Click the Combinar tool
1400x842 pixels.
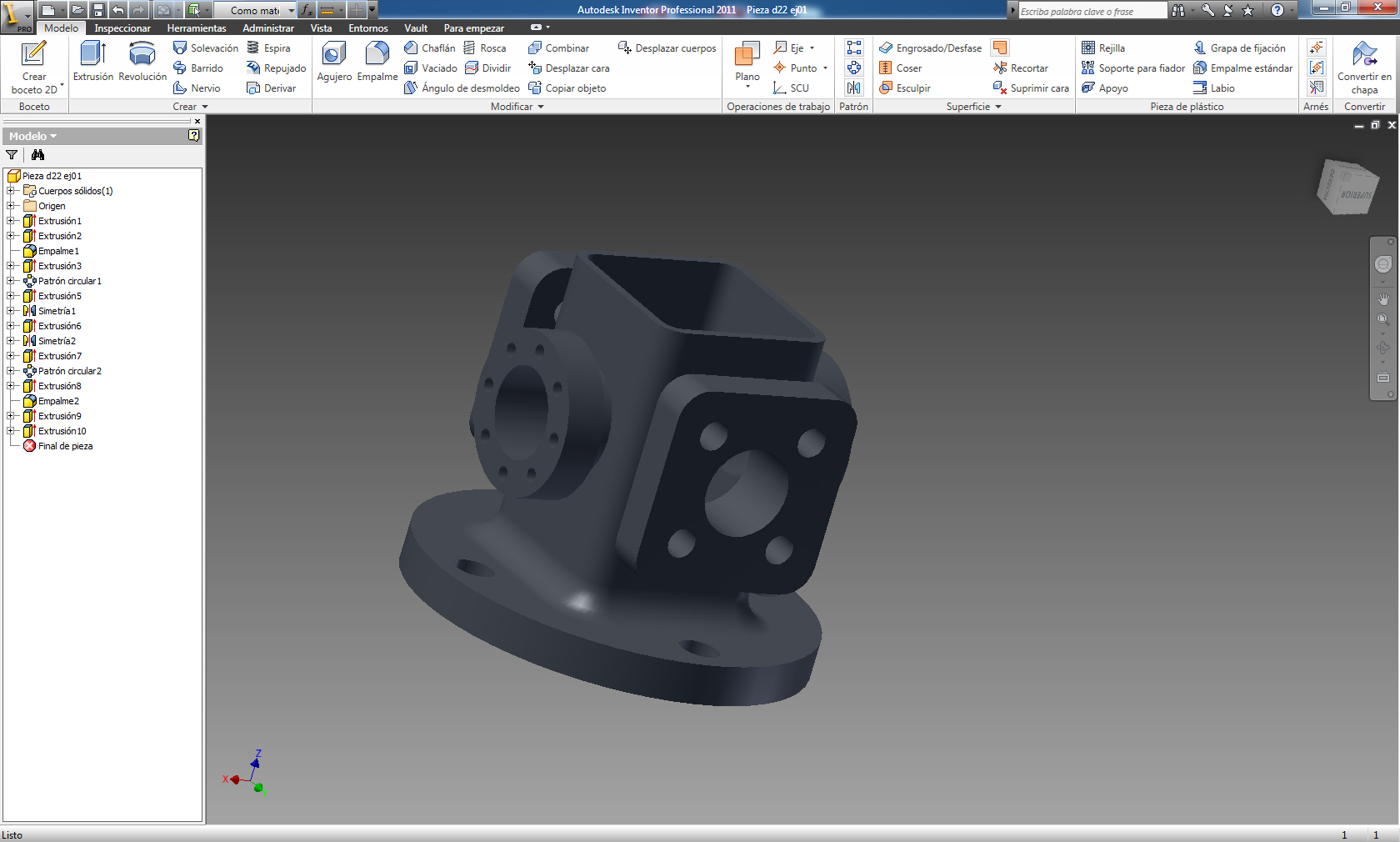coord(558,48)
